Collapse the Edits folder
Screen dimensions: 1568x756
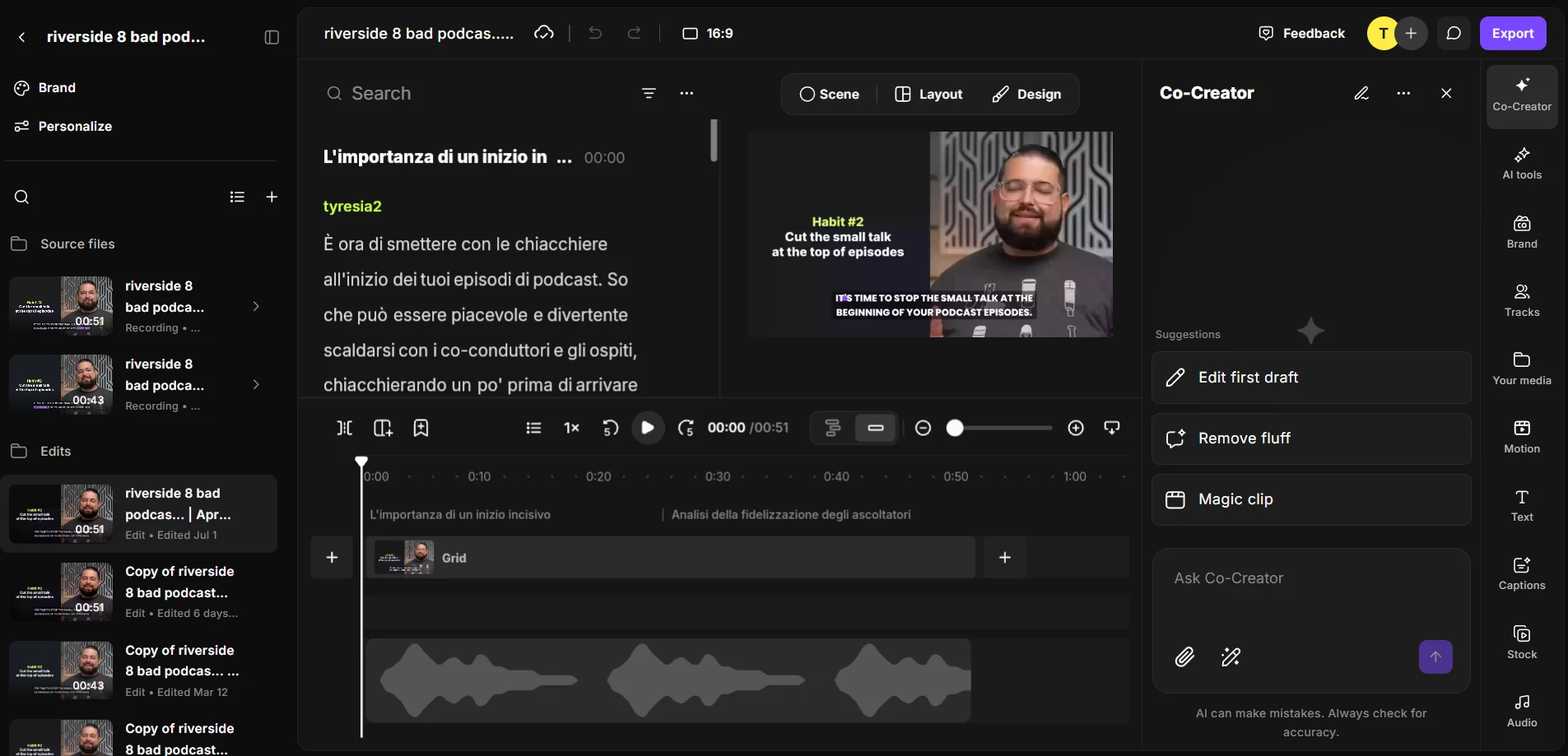41,451
